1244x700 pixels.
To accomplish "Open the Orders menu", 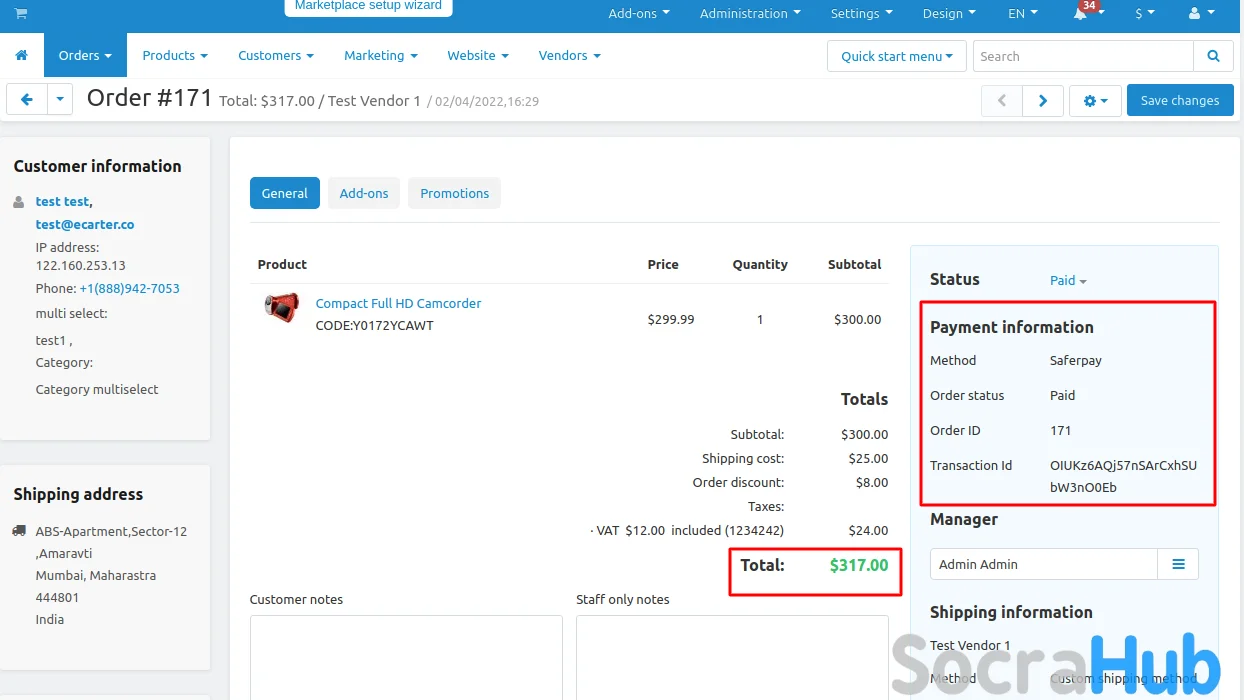I will (85, 55).
